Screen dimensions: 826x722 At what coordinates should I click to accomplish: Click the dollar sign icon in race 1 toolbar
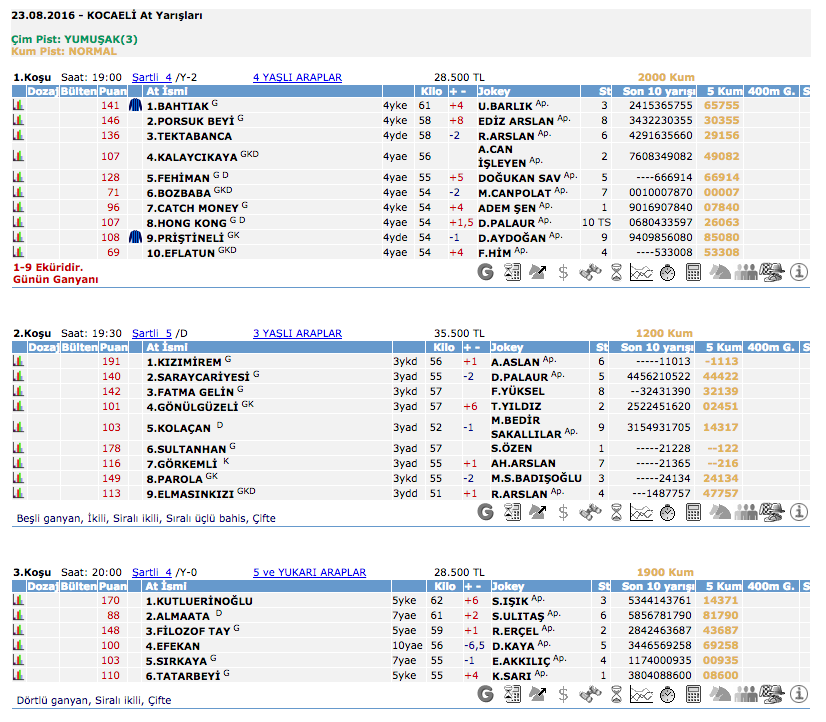click(563, 271)
